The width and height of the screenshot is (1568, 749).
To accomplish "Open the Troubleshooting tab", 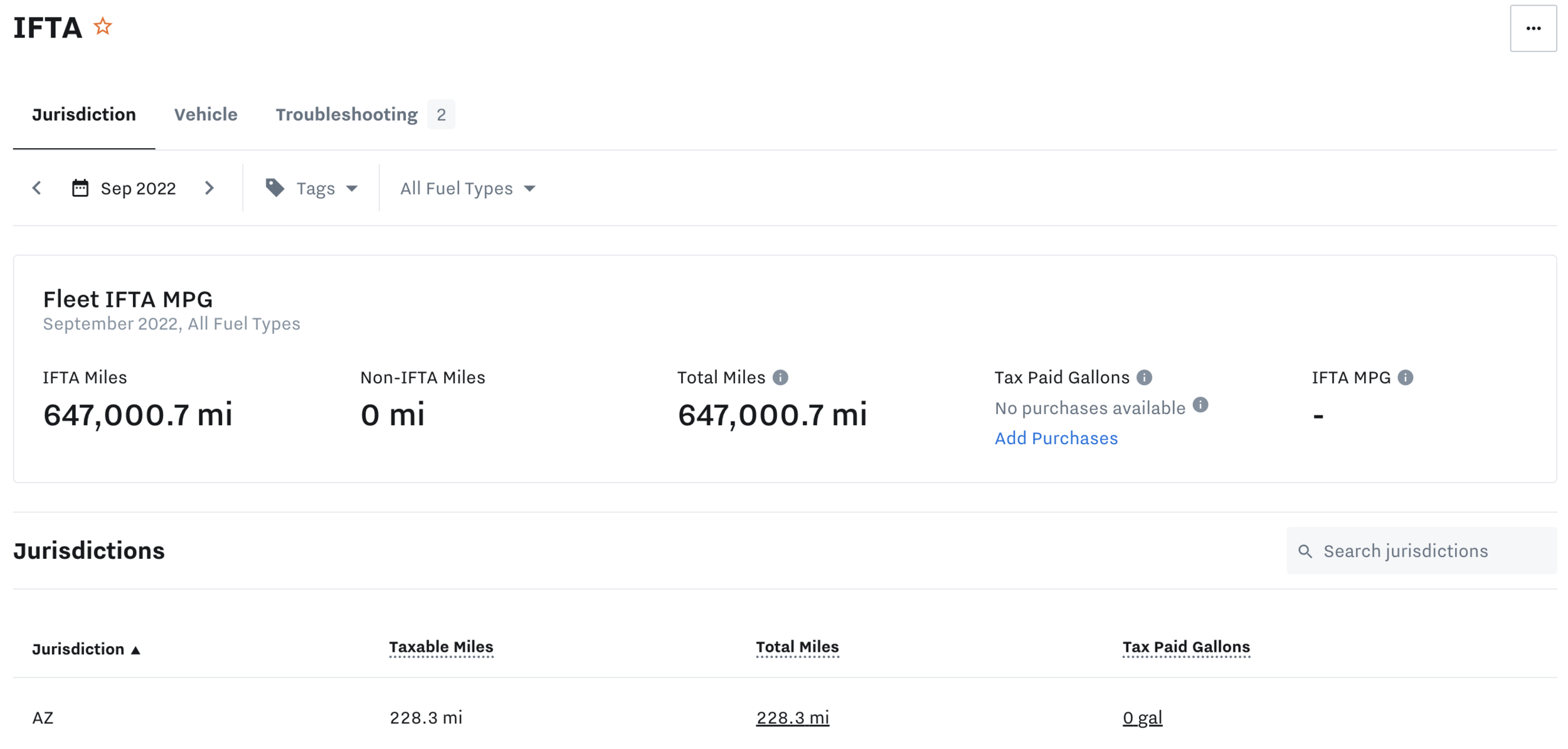I will click(x=347, y=114).
